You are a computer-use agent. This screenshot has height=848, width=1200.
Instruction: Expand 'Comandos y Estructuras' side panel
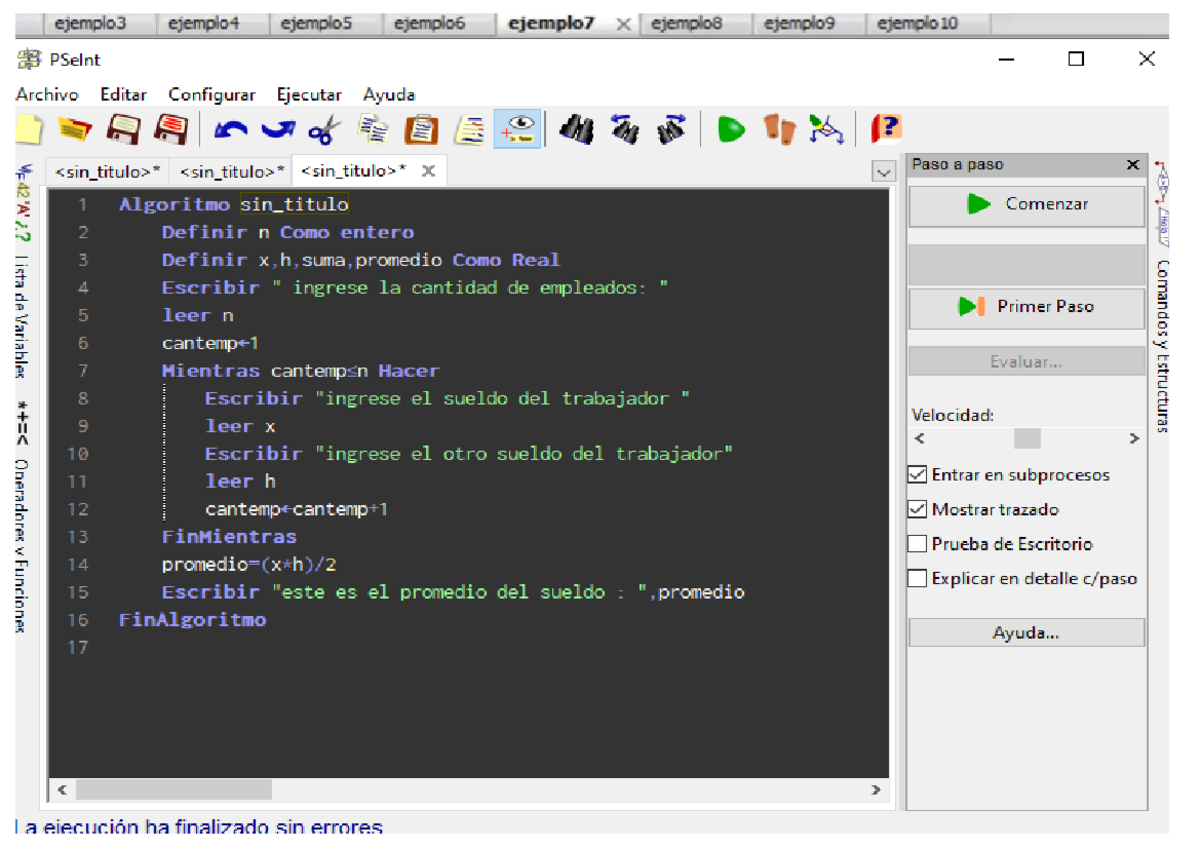tap(1162, 345)
